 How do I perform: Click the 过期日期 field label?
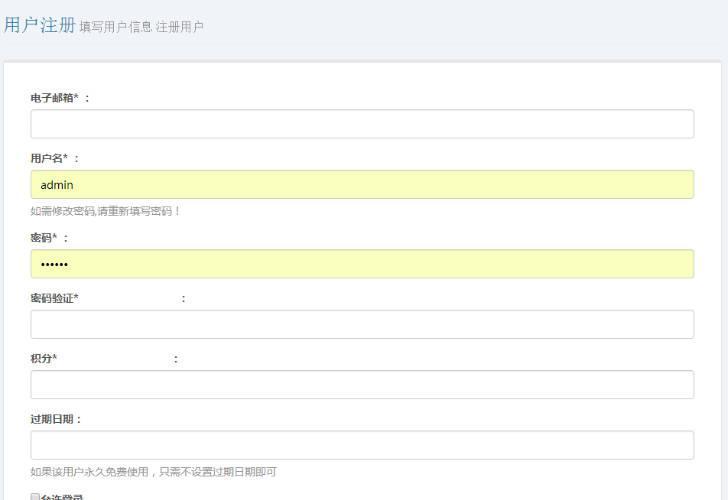tap(52, 419)
